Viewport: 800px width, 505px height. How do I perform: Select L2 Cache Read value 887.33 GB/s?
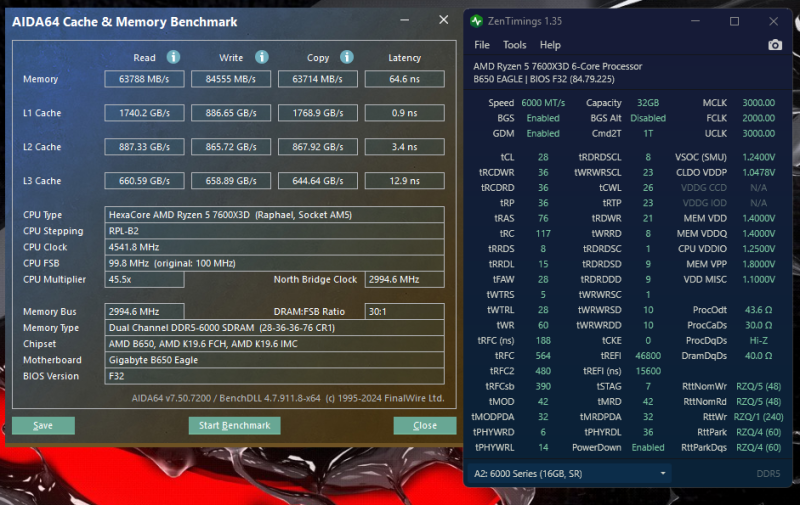[x=144, y=147]
